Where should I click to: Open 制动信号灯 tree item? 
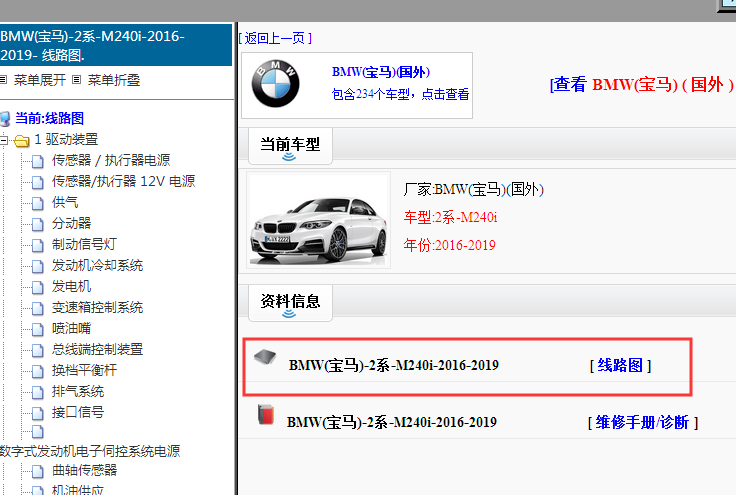pyautogui.click(x=84, y=244)
